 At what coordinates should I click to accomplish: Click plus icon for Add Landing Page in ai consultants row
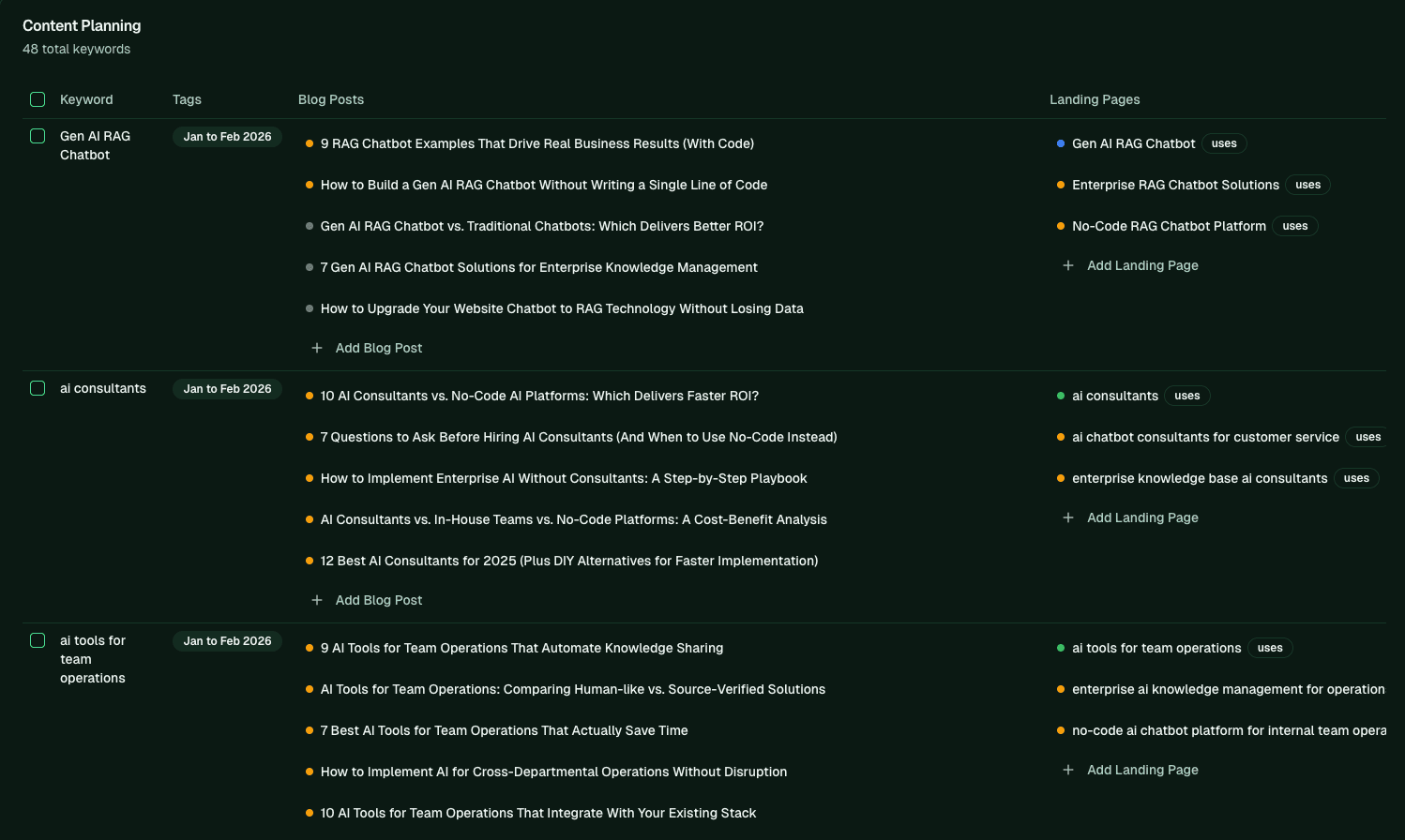pyautogui.click(x=1068, y=517)
